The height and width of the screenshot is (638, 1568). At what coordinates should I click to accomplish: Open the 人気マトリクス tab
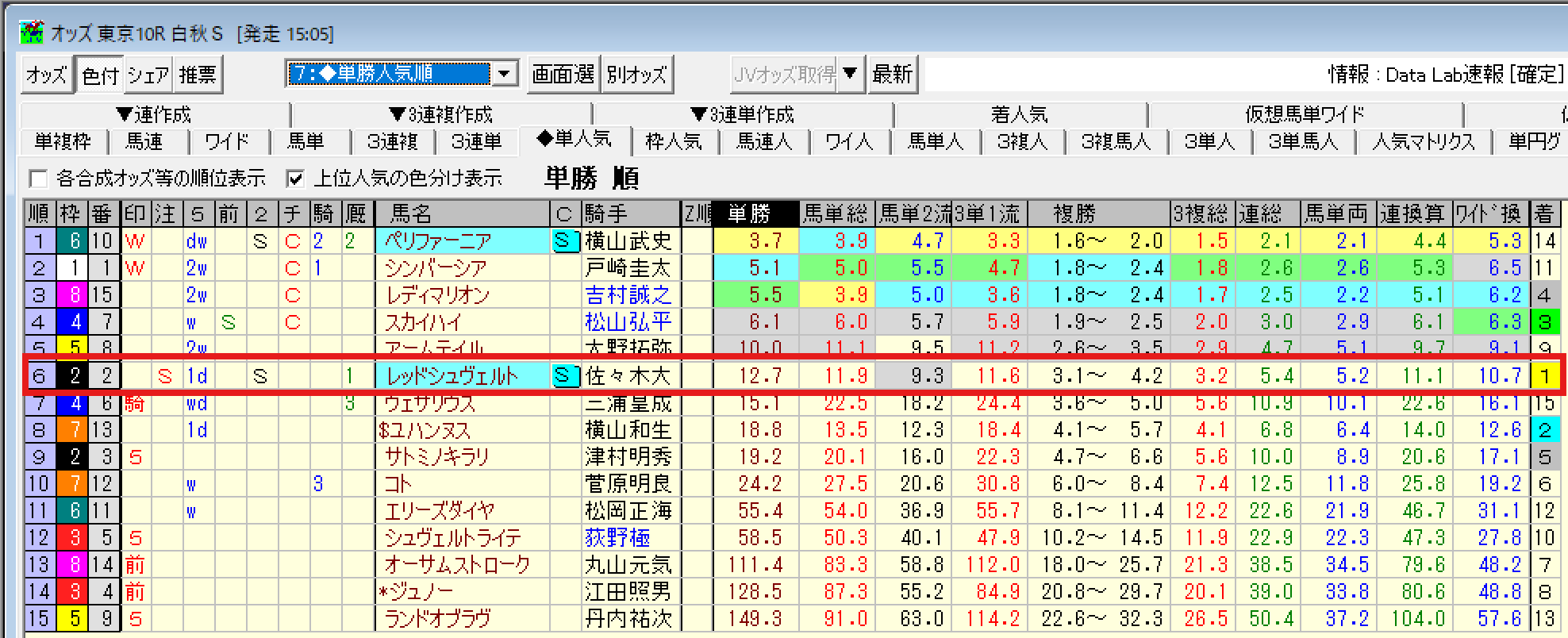click(1424, 141)
